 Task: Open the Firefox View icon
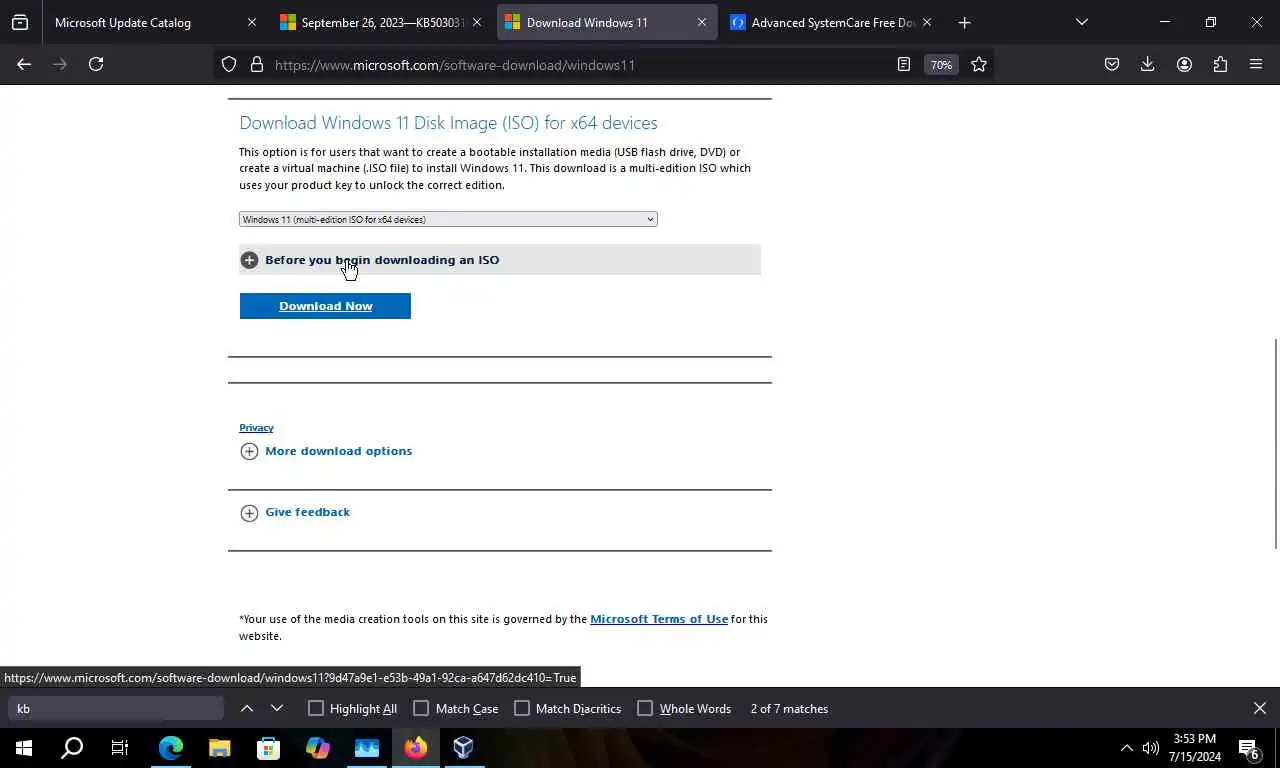20,22
